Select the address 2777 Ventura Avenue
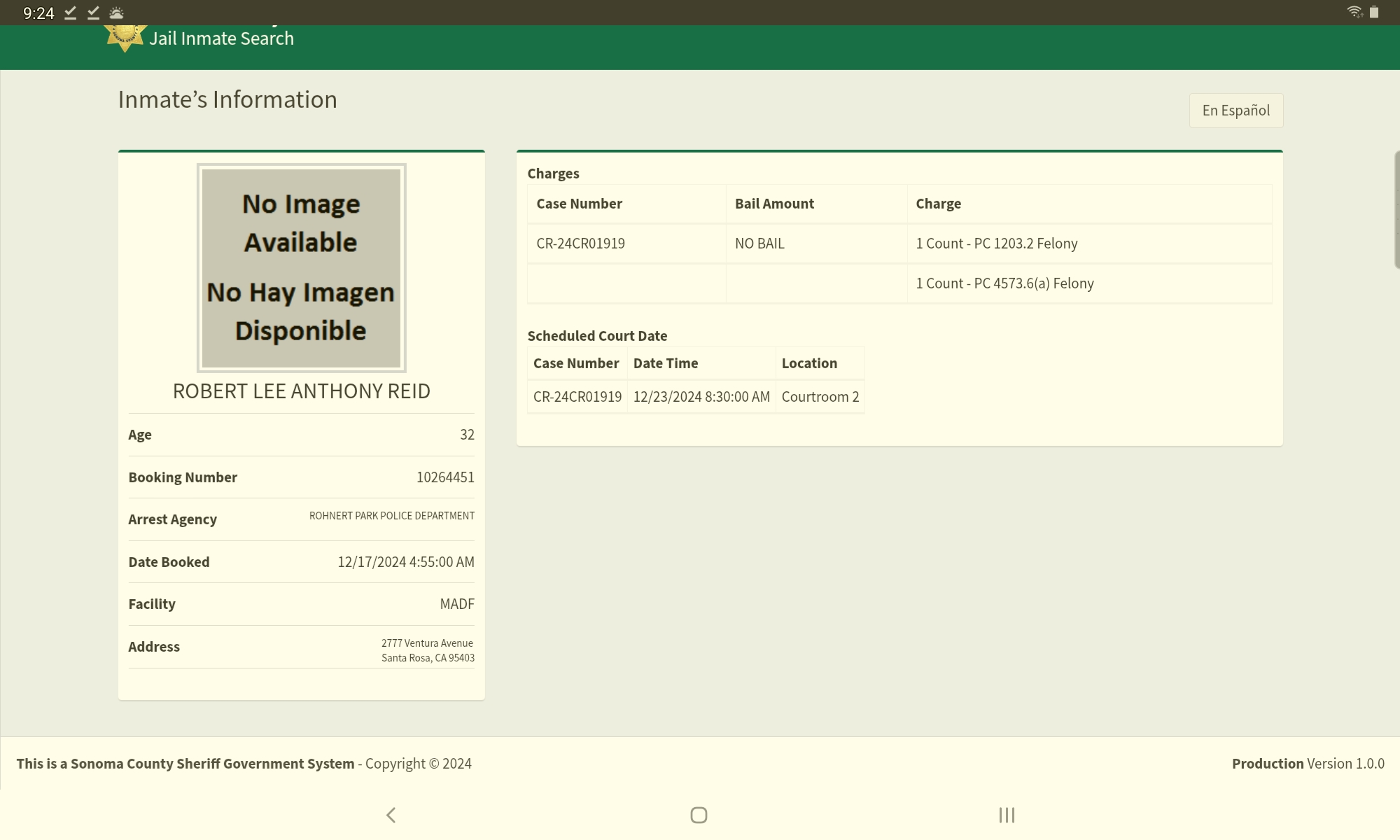 tap(427, 643)
